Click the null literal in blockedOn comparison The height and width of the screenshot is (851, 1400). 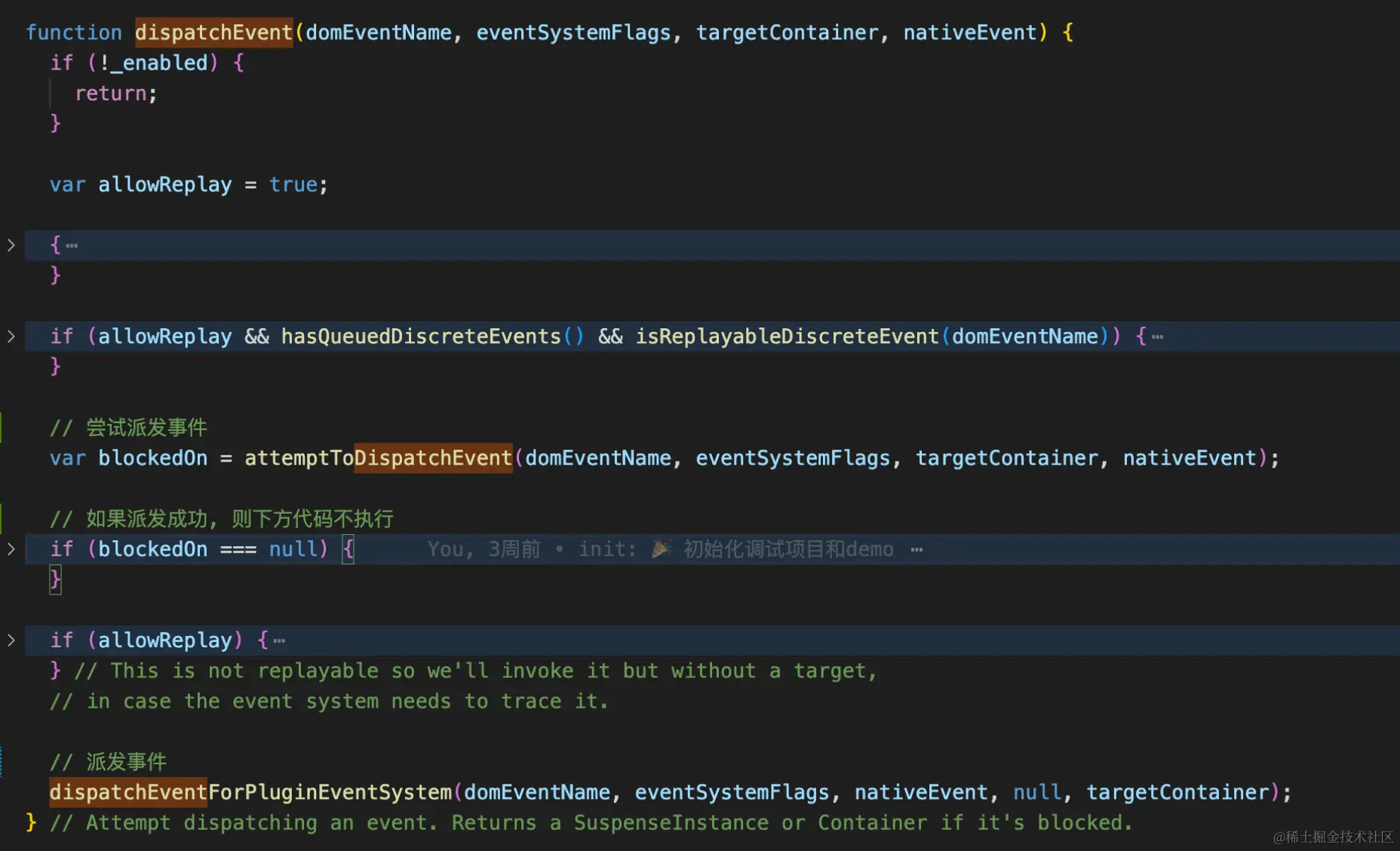[293, 549]
